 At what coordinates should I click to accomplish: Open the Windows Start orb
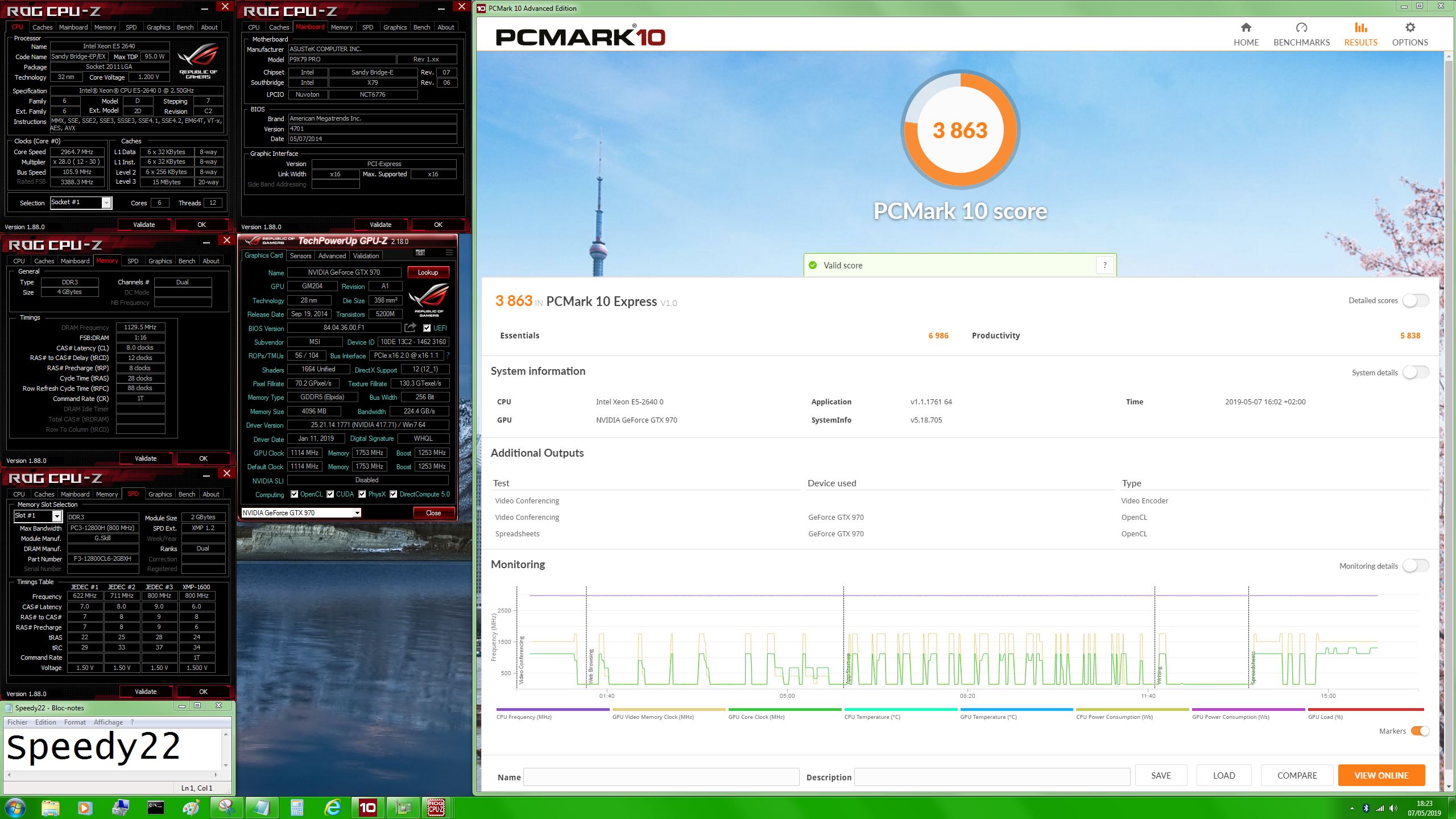click(15, 808)
